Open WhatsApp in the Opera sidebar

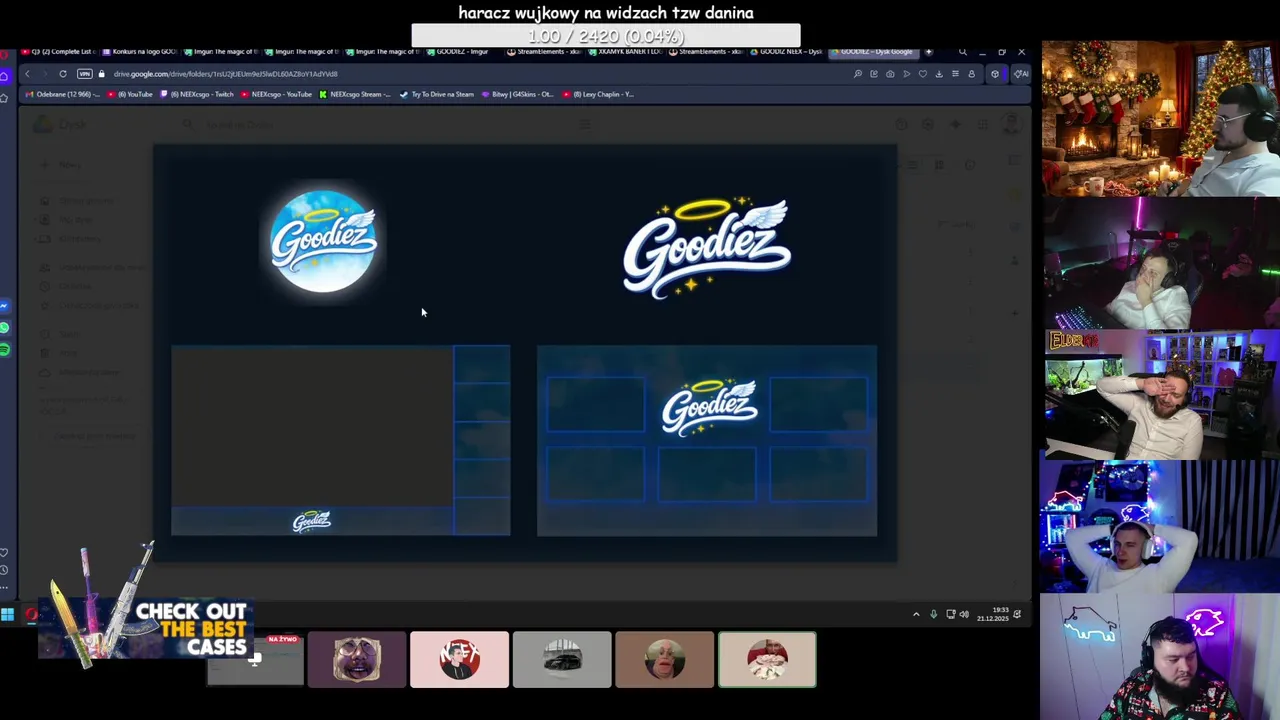[5, 328]
